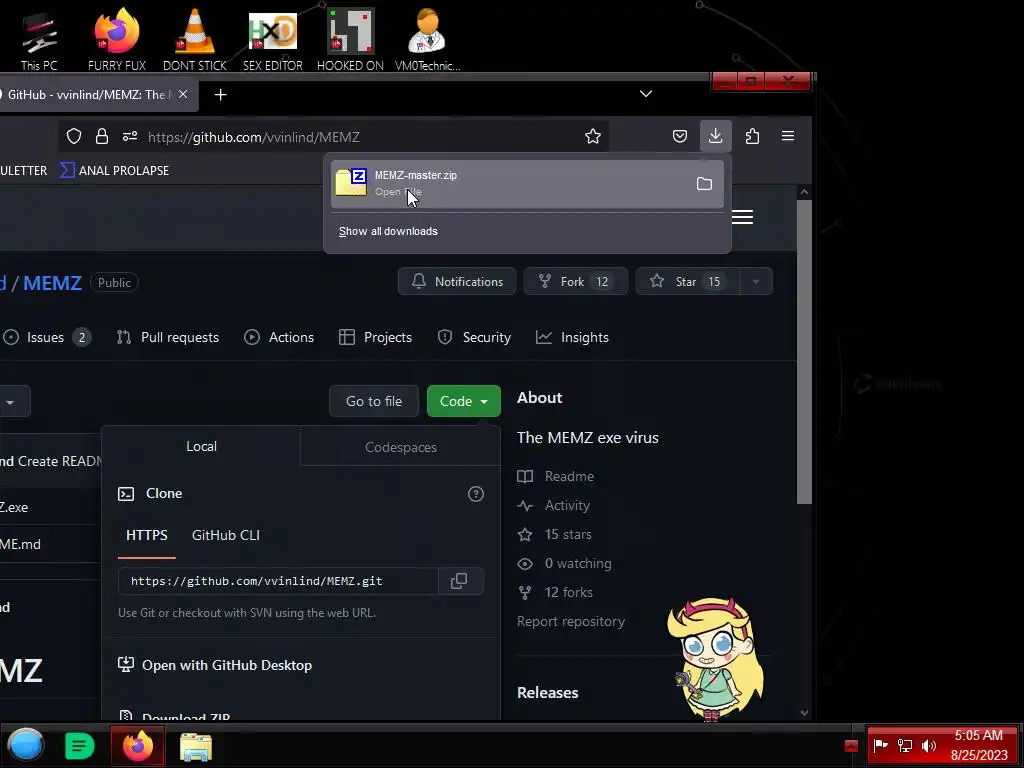Collapse the green Code dropdown
Viewport: 1024px width, 768px height.
(464, 401)
